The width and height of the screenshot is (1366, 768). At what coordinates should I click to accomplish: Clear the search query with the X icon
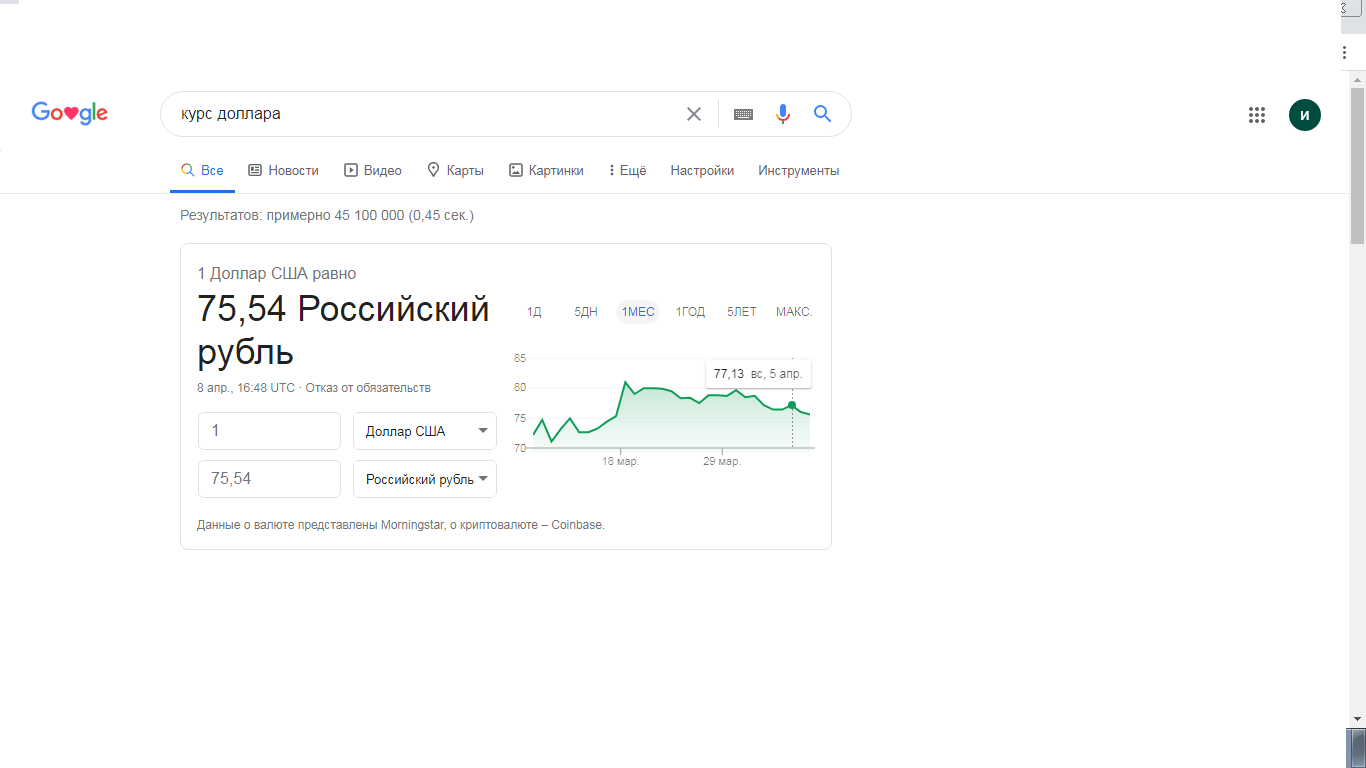point(694,114)
